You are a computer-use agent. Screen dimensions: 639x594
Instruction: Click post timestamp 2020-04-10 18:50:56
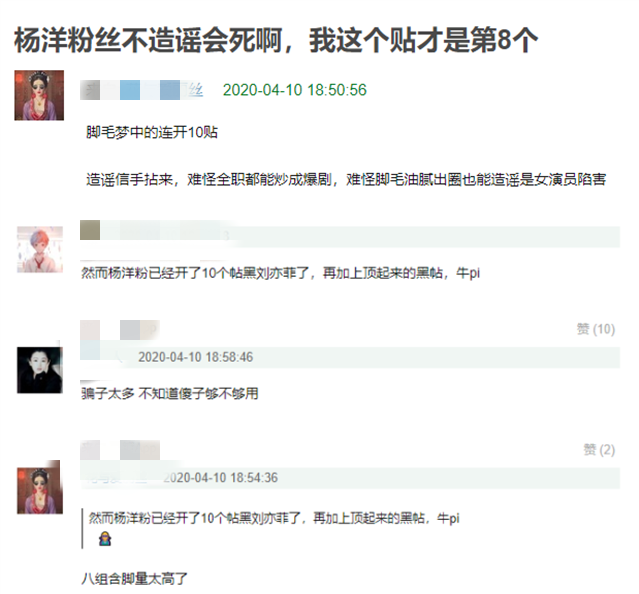[295, 90]
